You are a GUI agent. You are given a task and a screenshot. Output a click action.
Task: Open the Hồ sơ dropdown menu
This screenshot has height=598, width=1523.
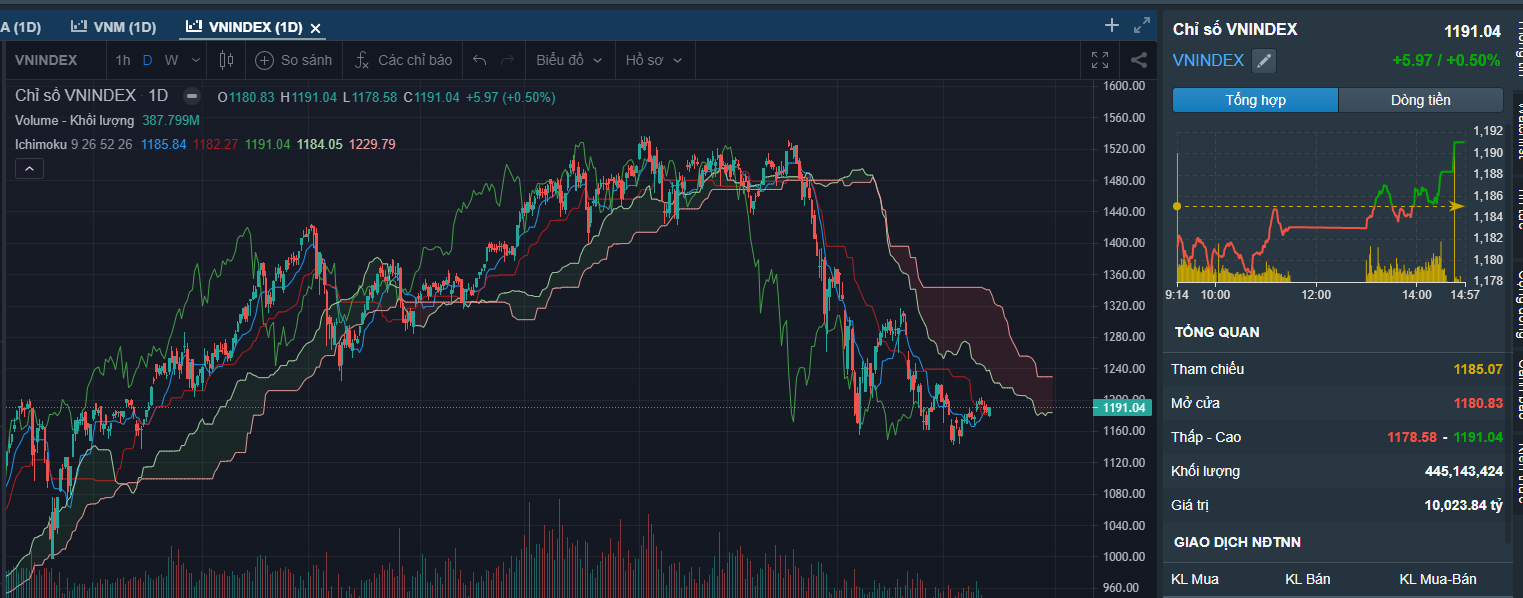tap(654, 60)
